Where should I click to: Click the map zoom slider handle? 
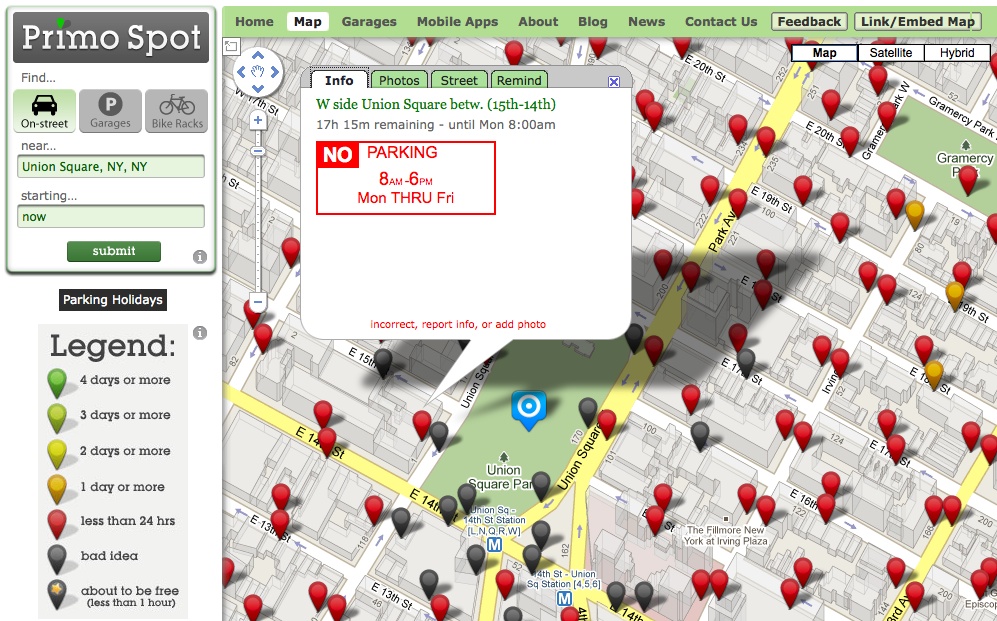pyautogui.click(x=257, y=152)
